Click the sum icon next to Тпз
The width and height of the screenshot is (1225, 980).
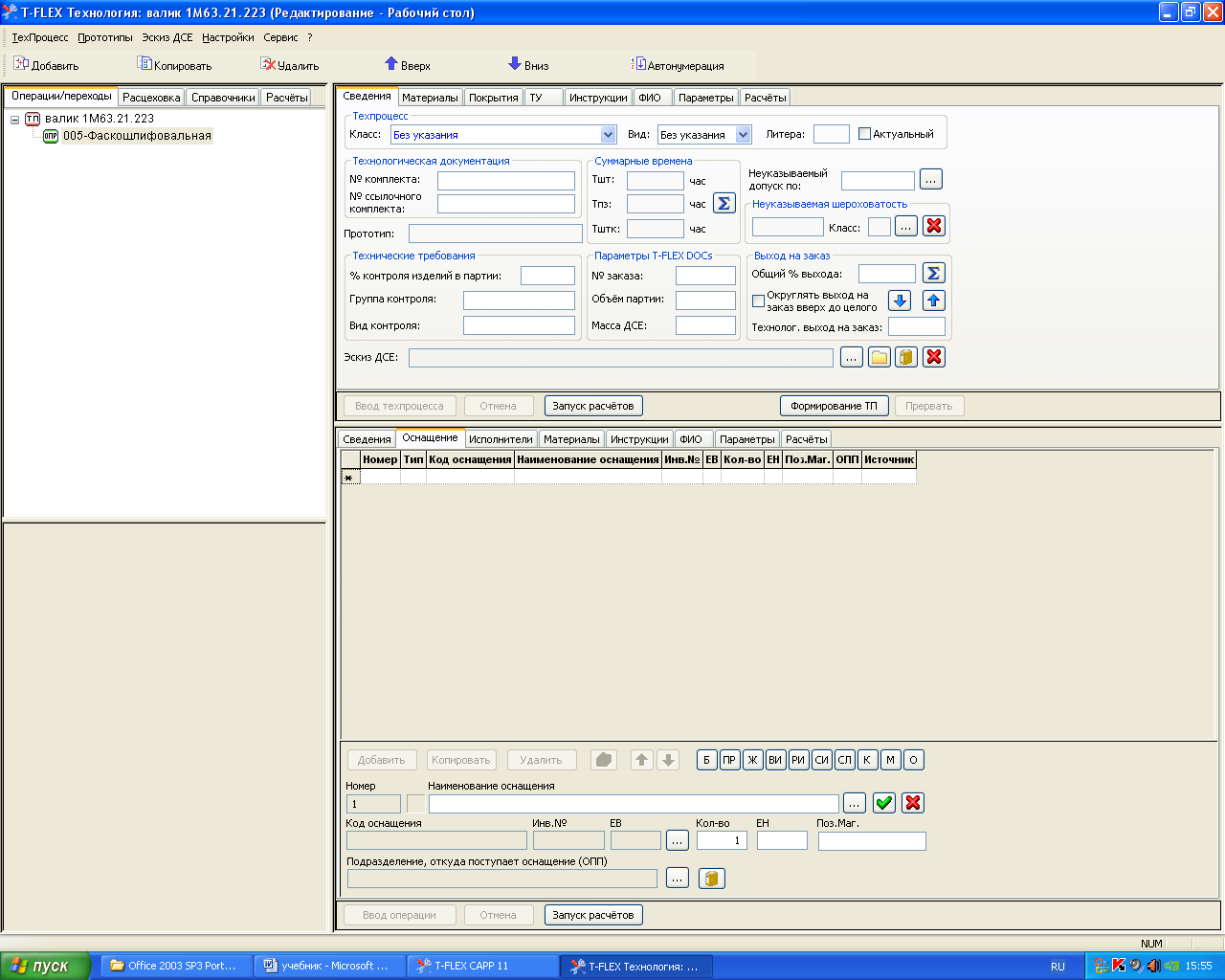(x=724, y=204)
